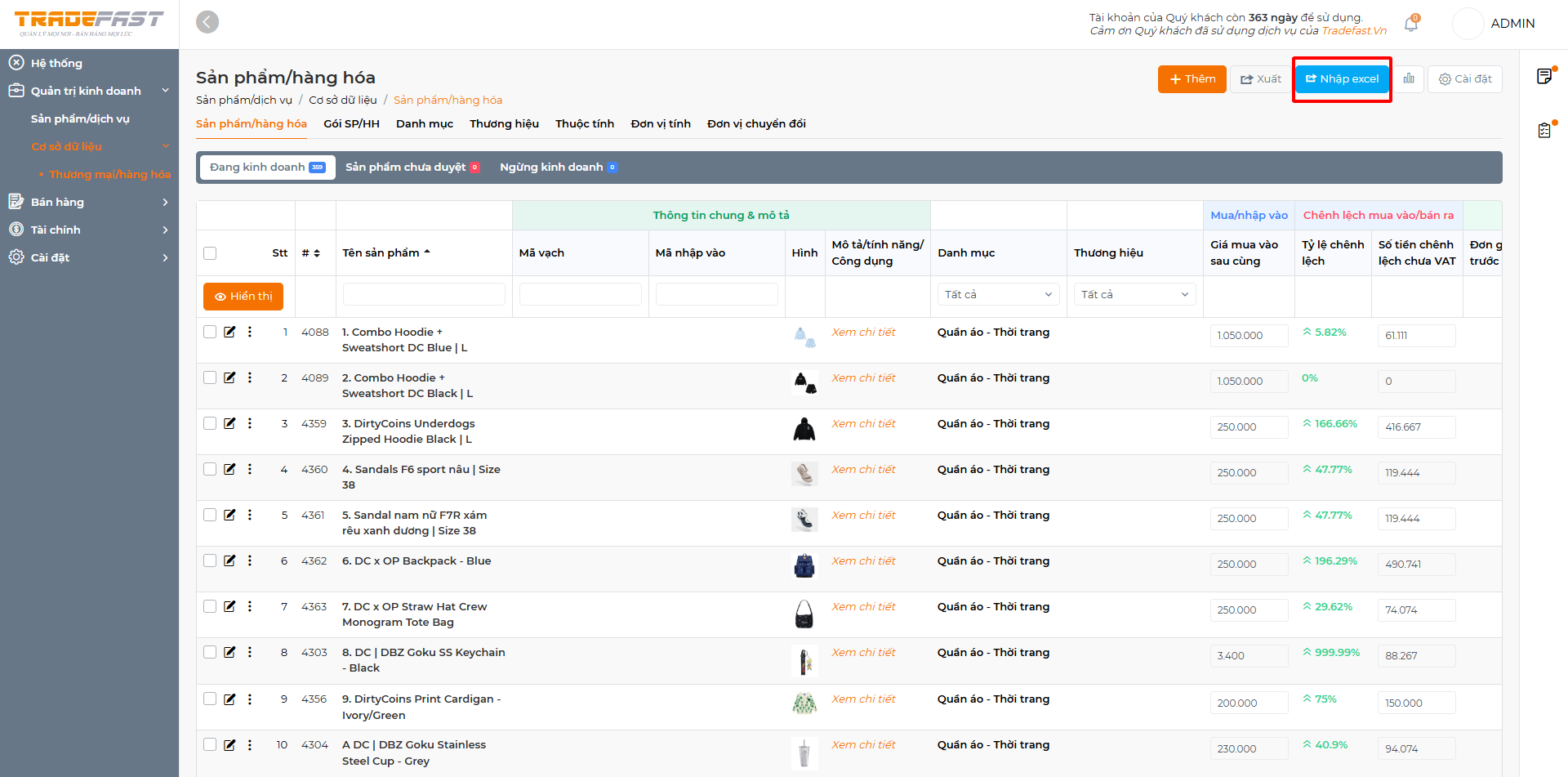Open the chart statistics icon button

(x=1409, y=79)
